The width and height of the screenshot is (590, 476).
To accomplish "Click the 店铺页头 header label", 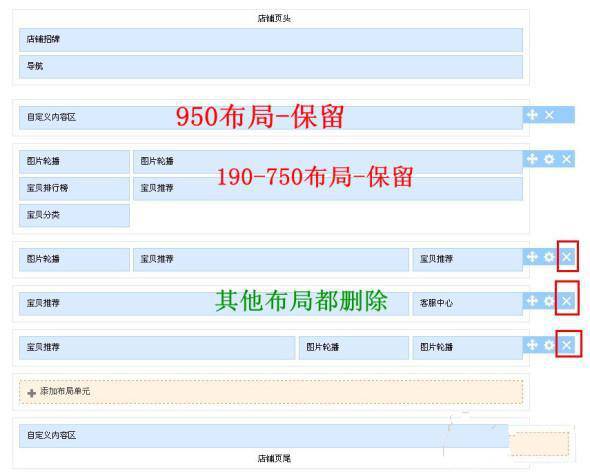I will click(274, 18).
